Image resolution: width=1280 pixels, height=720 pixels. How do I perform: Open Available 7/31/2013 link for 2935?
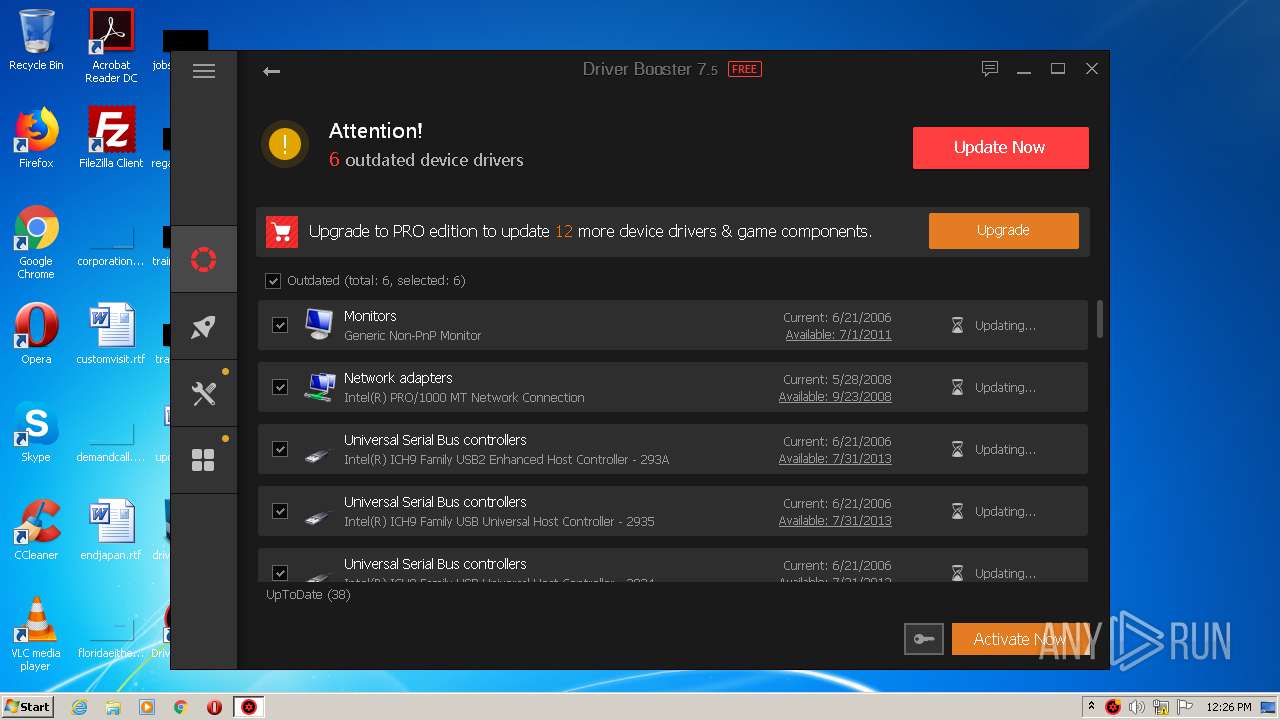[835, 521]
